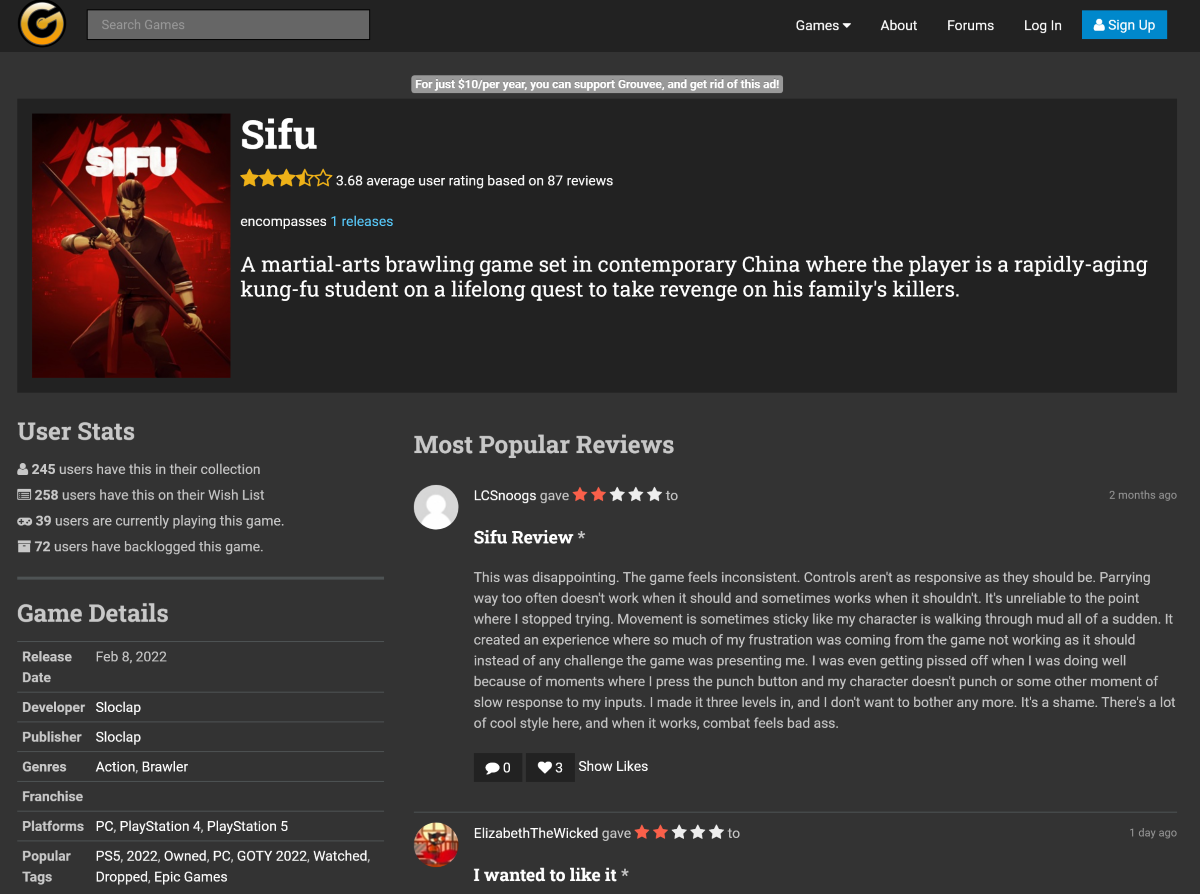
Task: Open the comments button on LCSnoogs review
Action: tap(498, 767)
